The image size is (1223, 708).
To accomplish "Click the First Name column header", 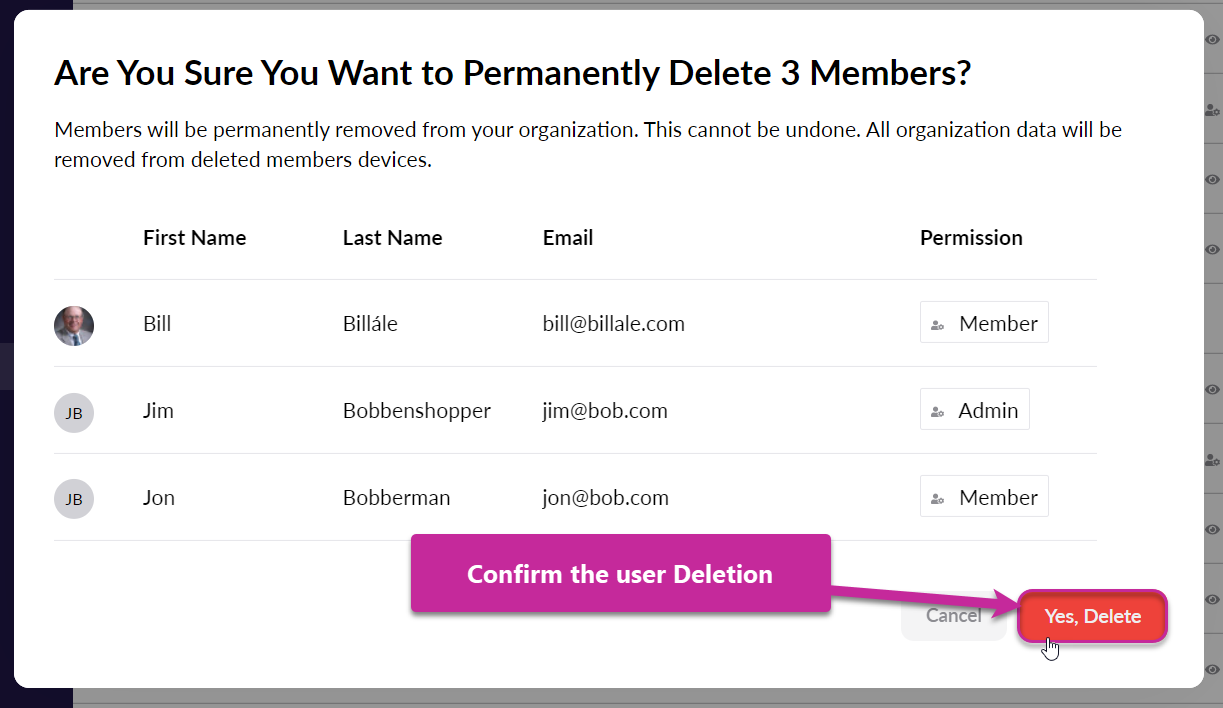I will pos(194,238).
